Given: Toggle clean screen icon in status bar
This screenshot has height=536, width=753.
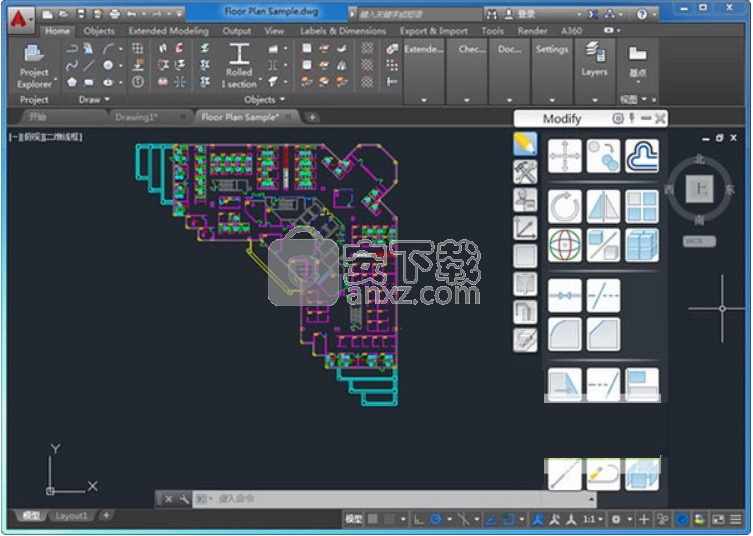Looking at the screenshot, I should [x=718, y=519].
